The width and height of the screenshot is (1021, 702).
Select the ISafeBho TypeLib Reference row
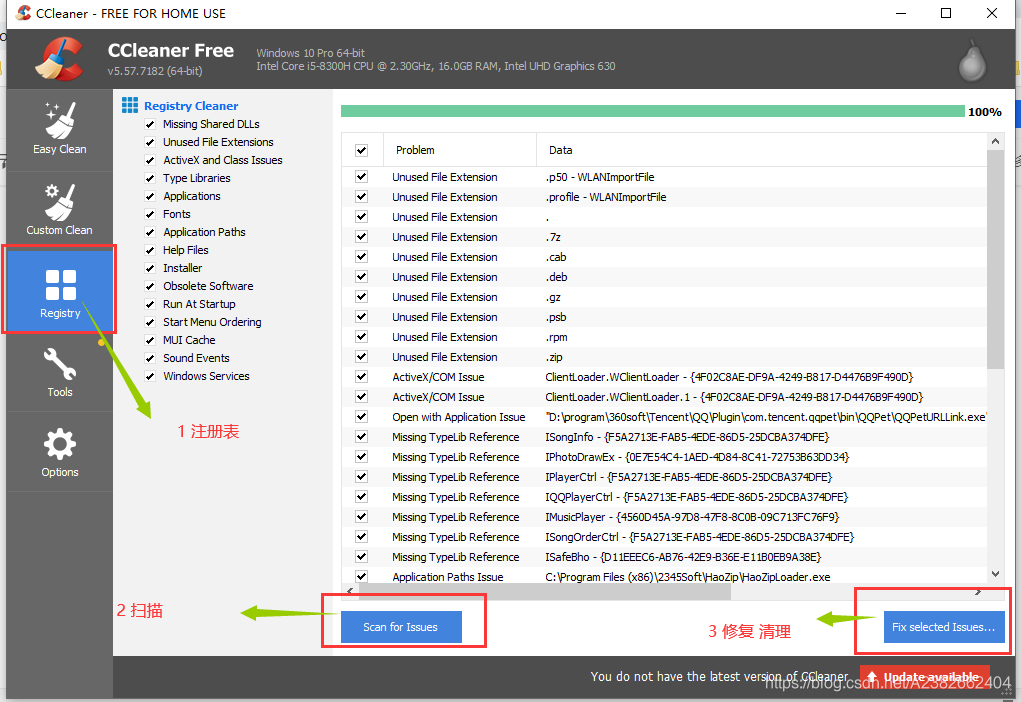[664, 557]
